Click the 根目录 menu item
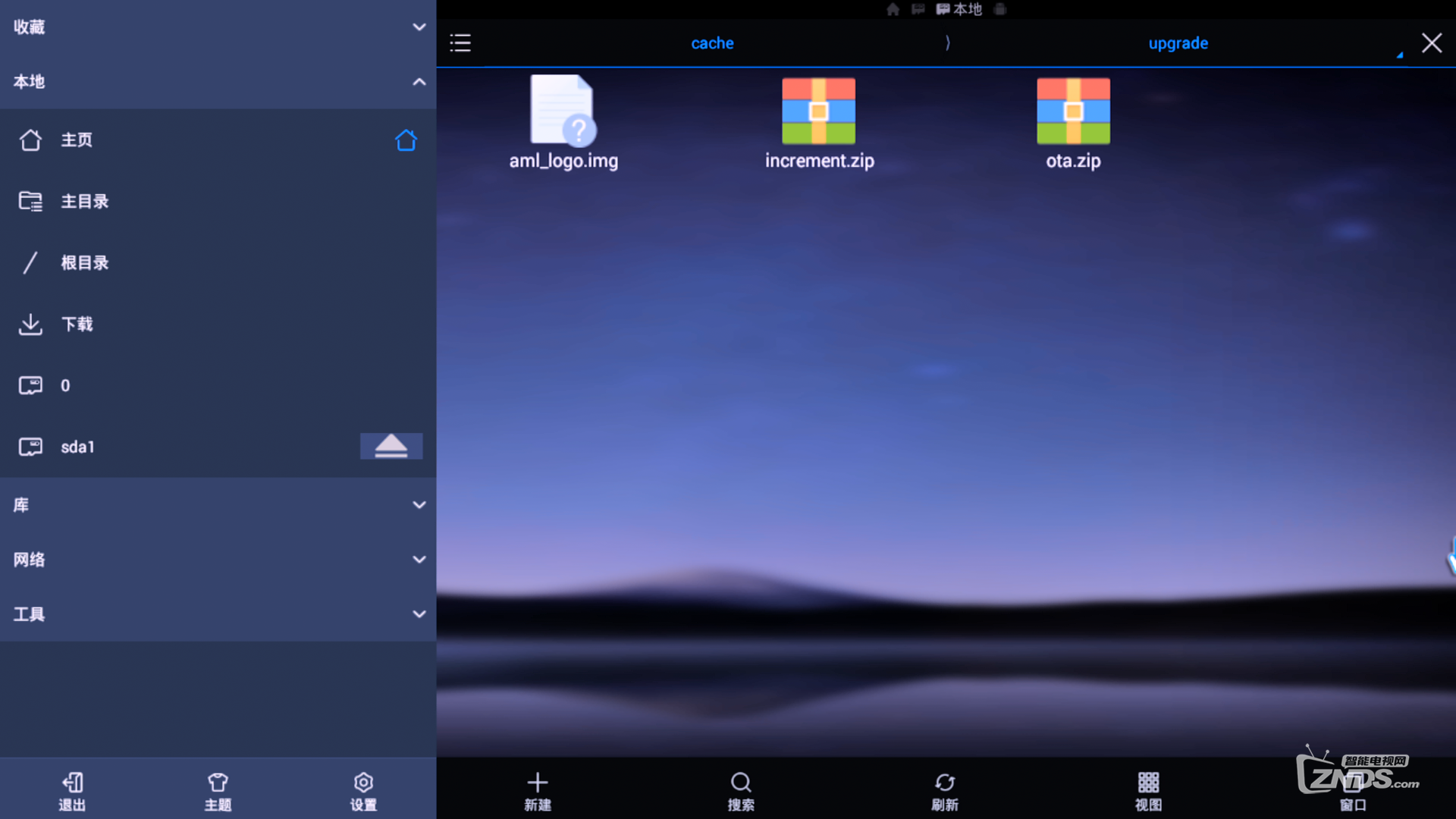This screenshot has height=819, width=1456. (x=84, y=262)
